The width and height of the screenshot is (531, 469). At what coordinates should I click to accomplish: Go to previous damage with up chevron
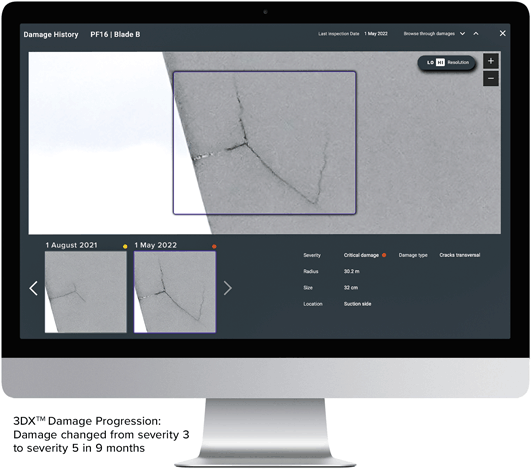[x=476, y=34]
